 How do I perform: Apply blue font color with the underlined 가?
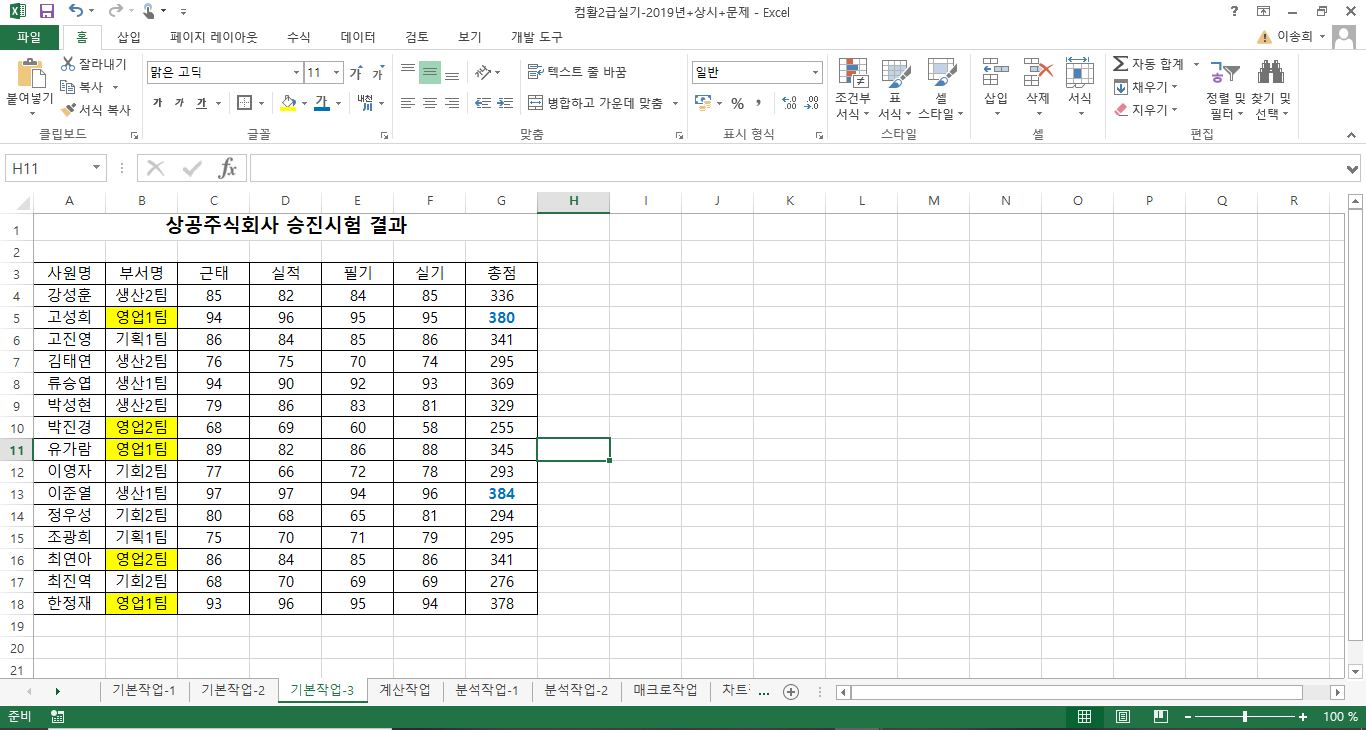(x=321, y=103)
